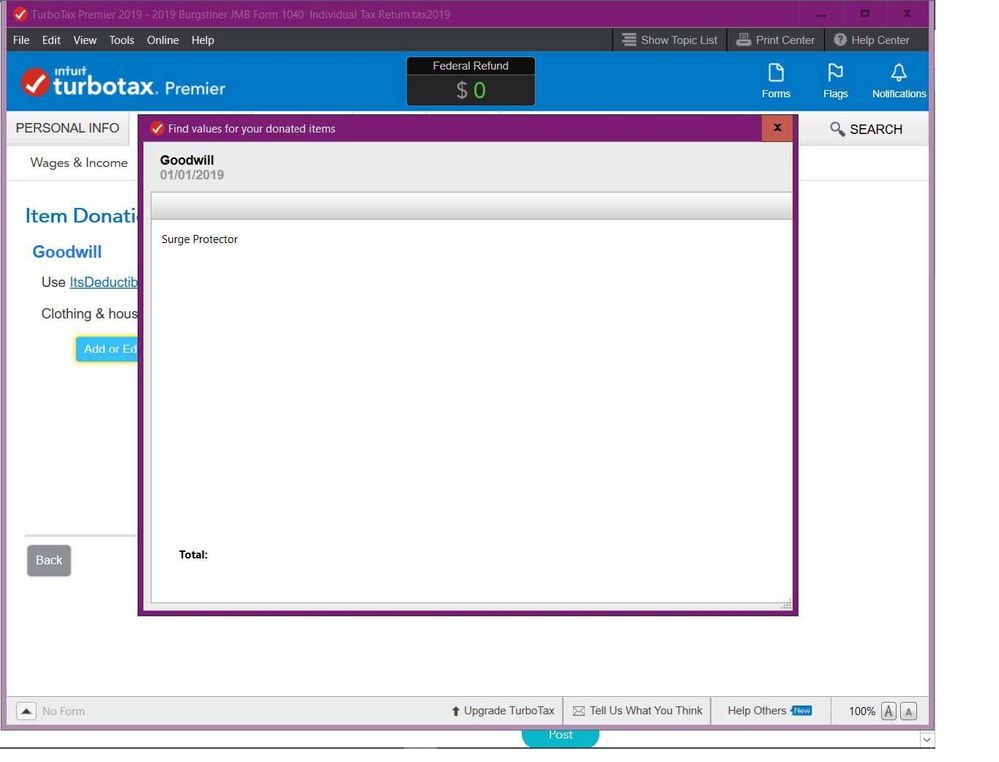This screenshot has height=762, width=999.
Task: Increase text size with large A button
Action: (889, 711)
